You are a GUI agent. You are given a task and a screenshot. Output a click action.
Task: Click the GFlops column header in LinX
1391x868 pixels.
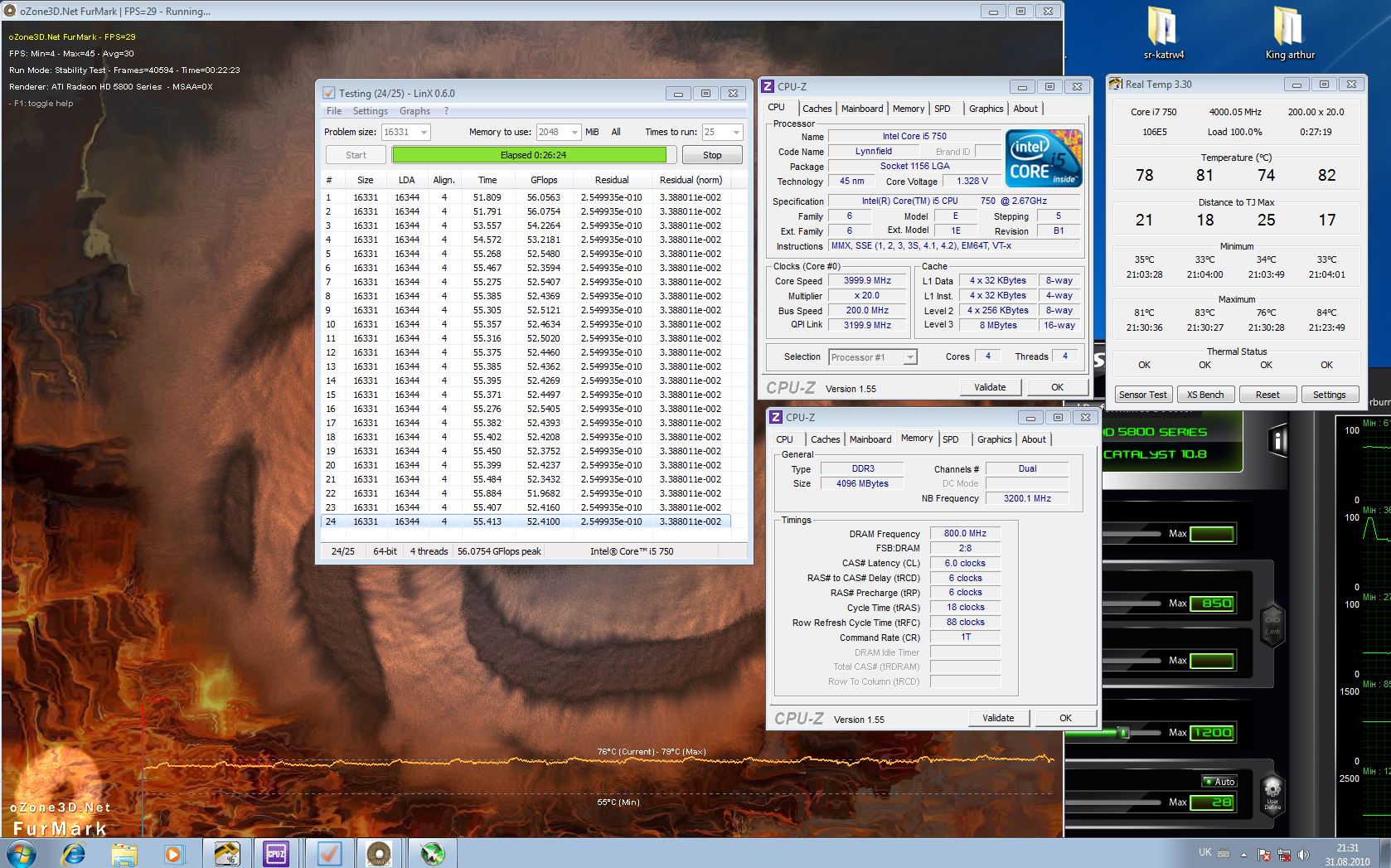click(x=544, y=180)
